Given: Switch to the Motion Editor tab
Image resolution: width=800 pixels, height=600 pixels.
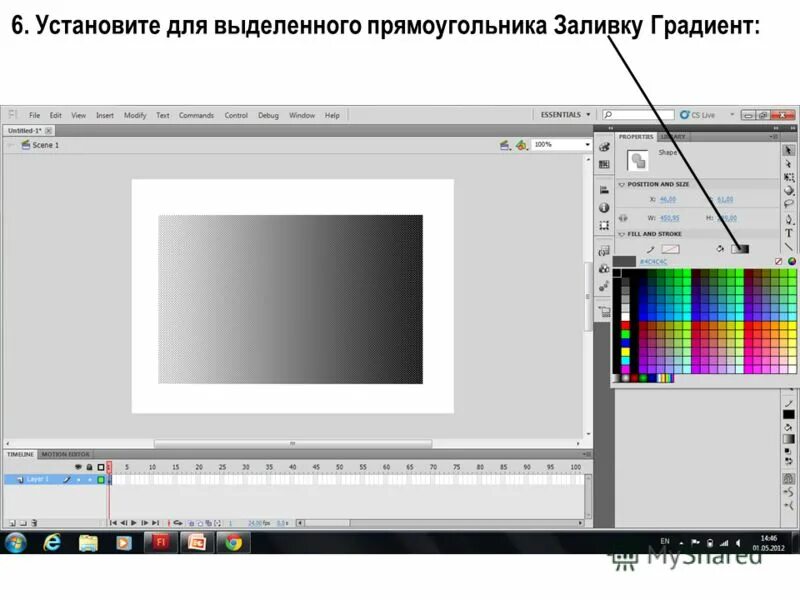Looking at the screenshot, I should point(65,454).
